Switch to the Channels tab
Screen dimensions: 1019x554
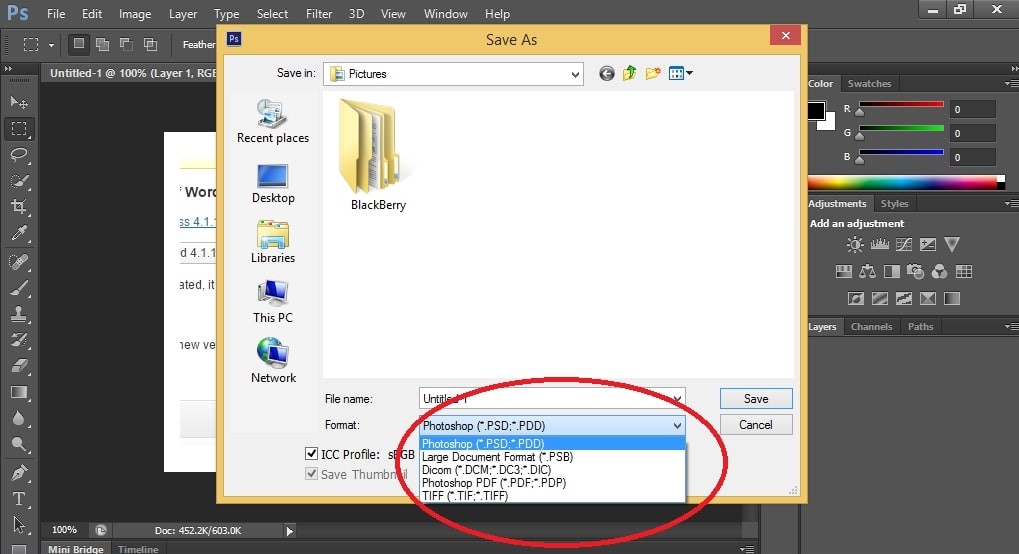[871, 326]
